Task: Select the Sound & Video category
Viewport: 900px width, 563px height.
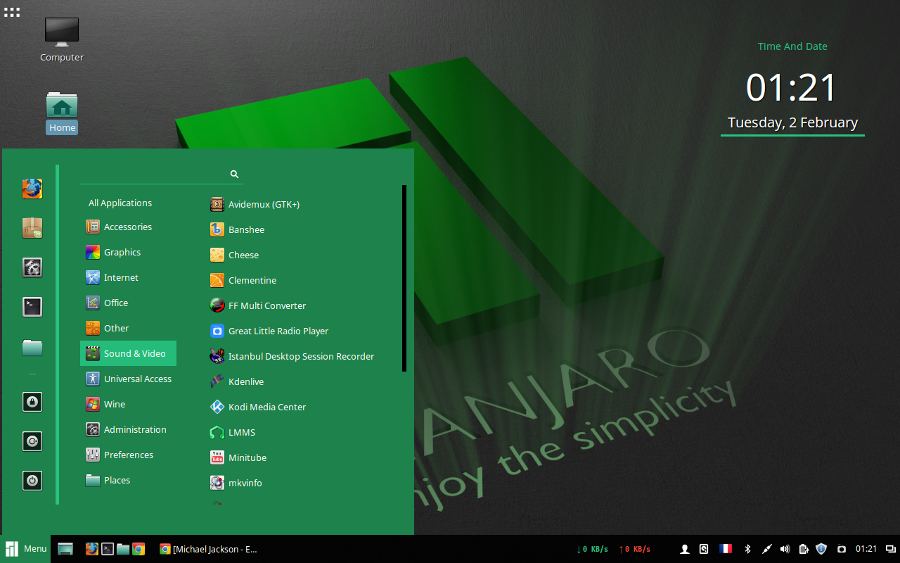Action: [128, 354]
